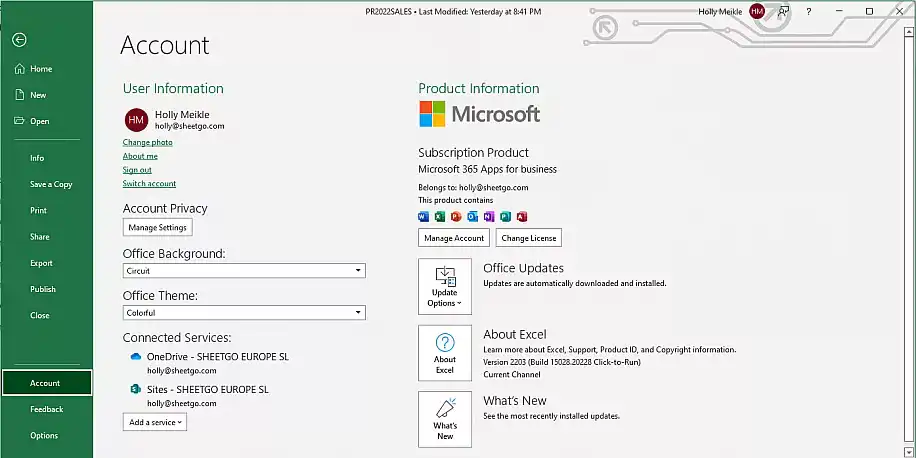Click the About Excel button
This screenshot has width=916, height=458.
click(445, 353)
